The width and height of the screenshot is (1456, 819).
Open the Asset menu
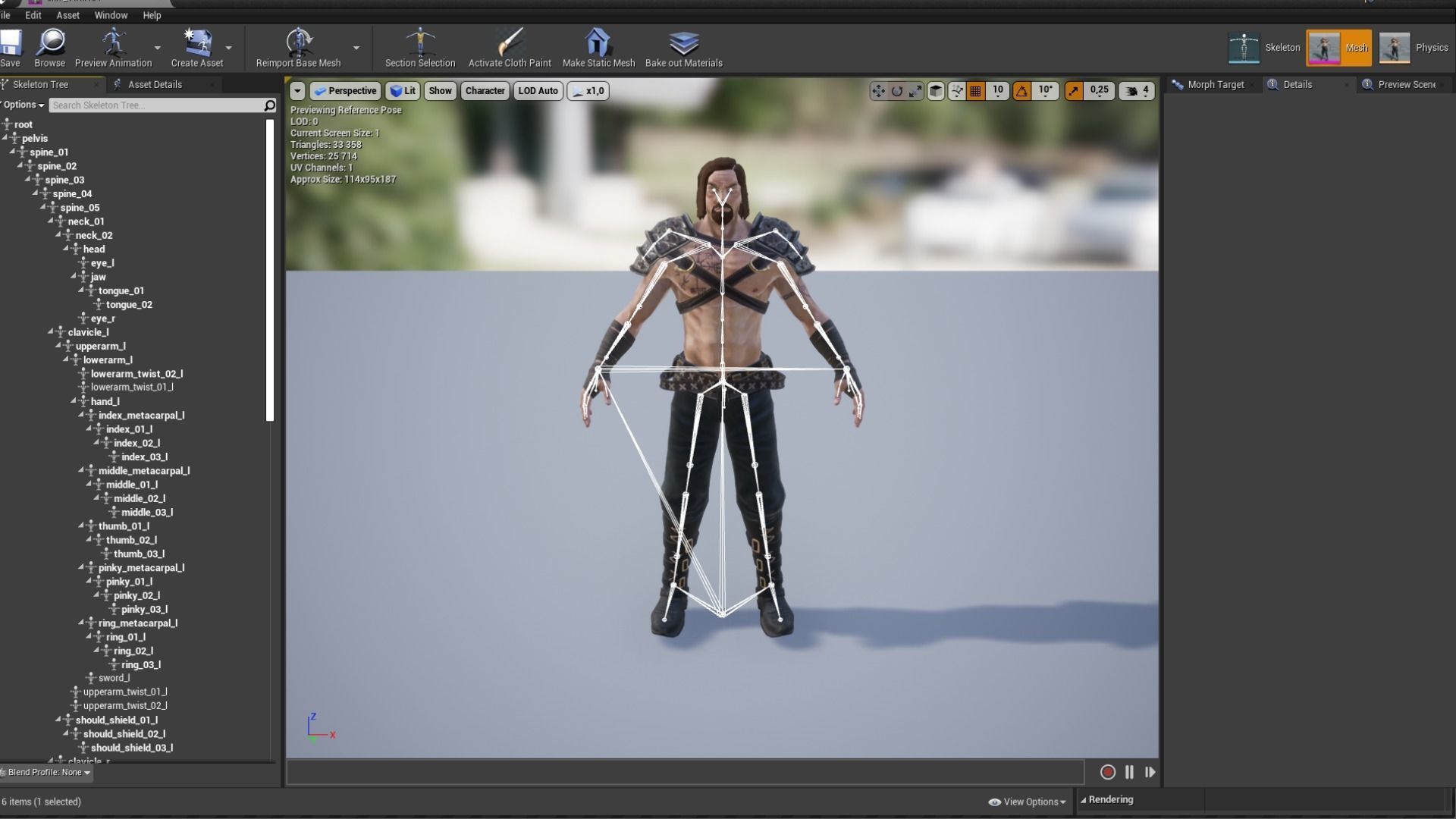tap(67, 15)
